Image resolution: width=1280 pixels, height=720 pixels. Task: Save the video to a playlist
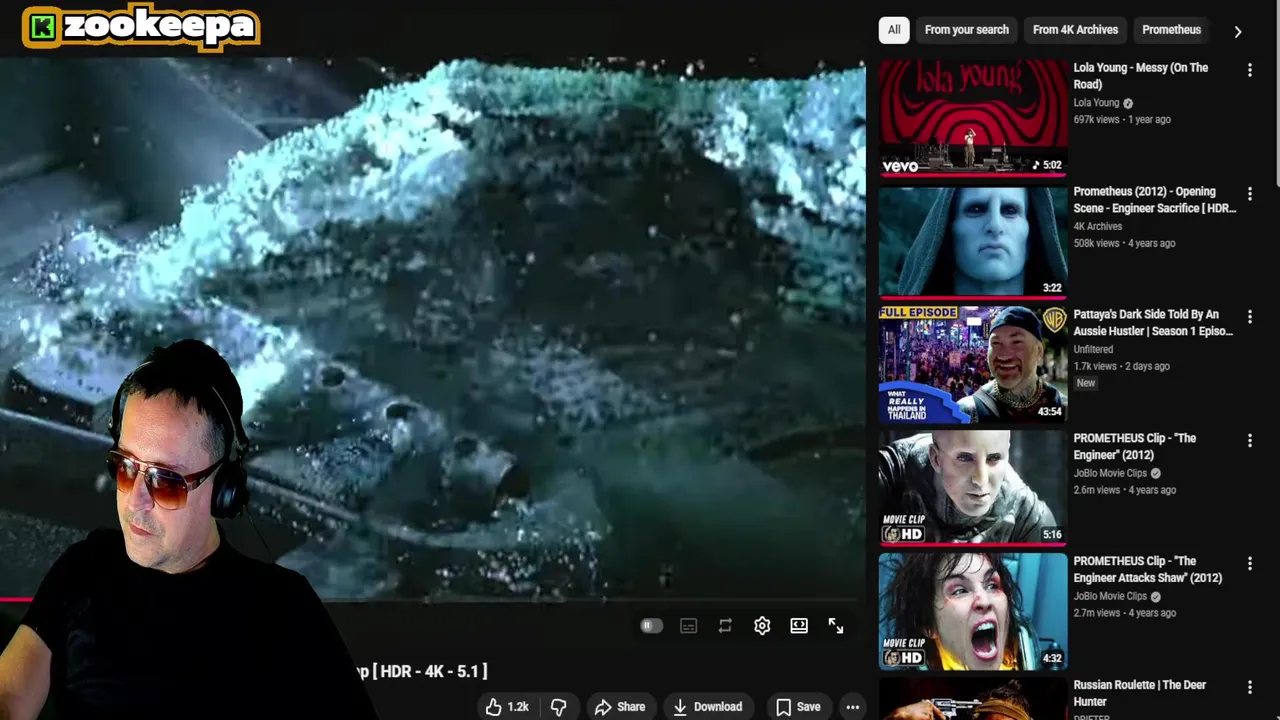799,707
